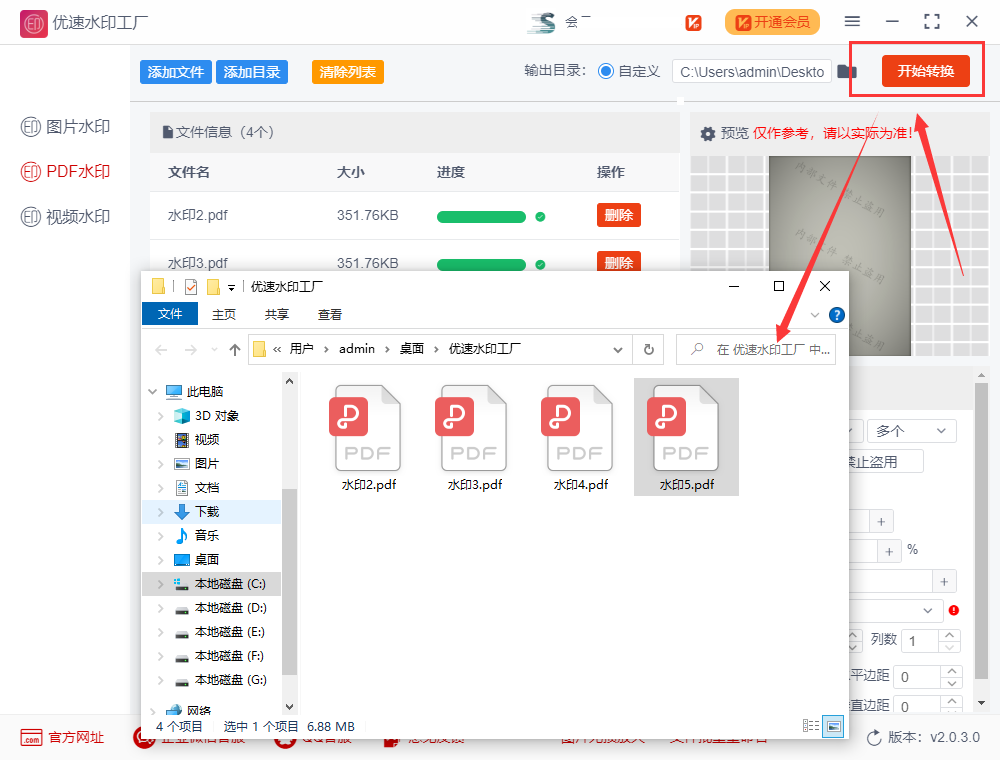Open 视频水印 in the sidebar
The width and height of the screenshot is (1000, 760).
pyautogui.click(x=65, y=217)
